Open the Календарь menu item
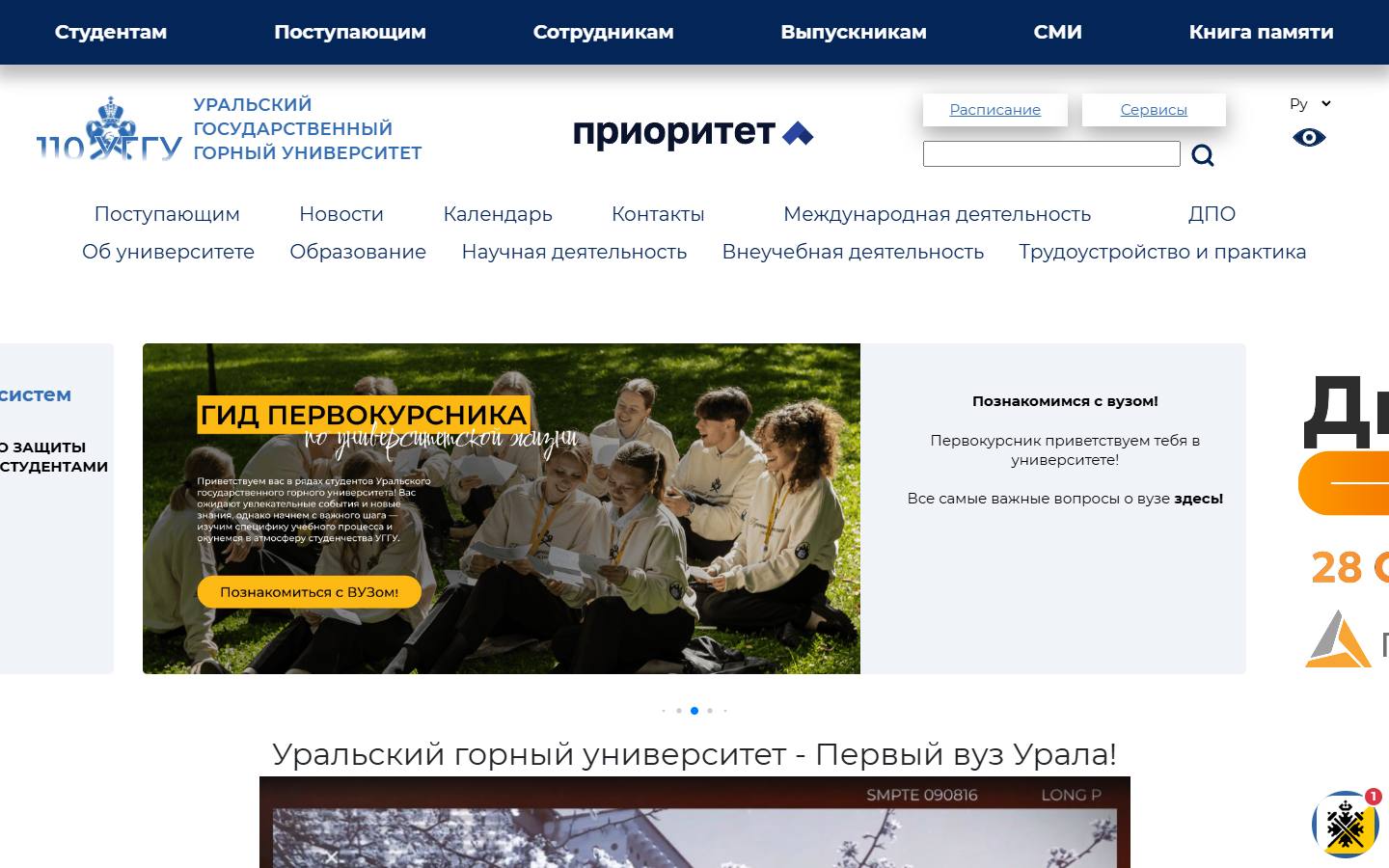The image size is (1389, 868). 498,214
